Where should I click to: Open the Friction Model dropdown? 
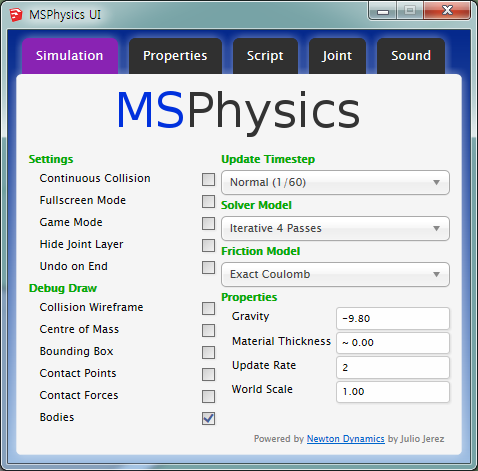pyautogui.click(x=335, y=275)
